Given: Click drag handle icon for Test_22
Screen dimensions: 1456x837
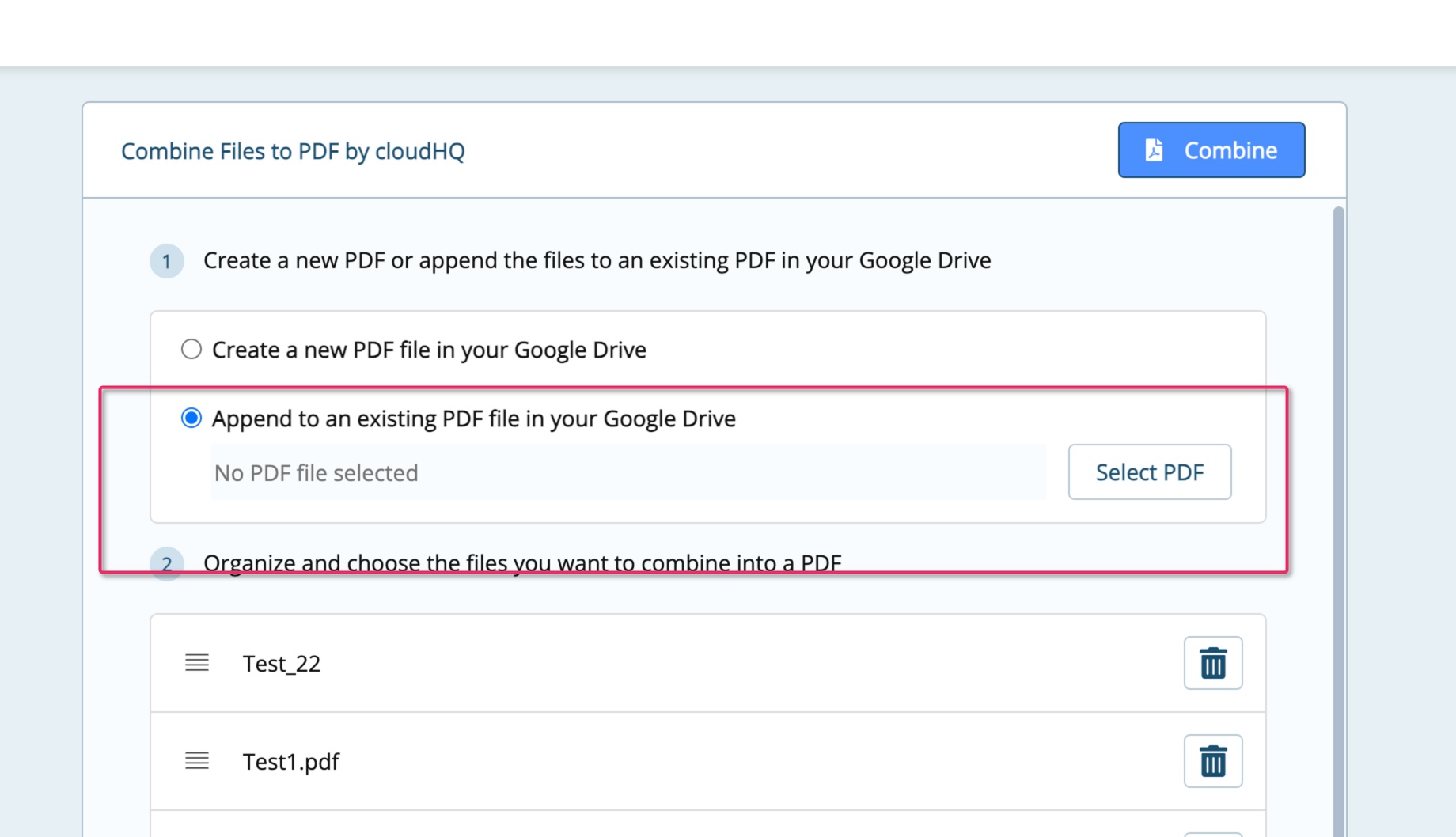Looking at the screenshot, I should [x=197, y=663].
